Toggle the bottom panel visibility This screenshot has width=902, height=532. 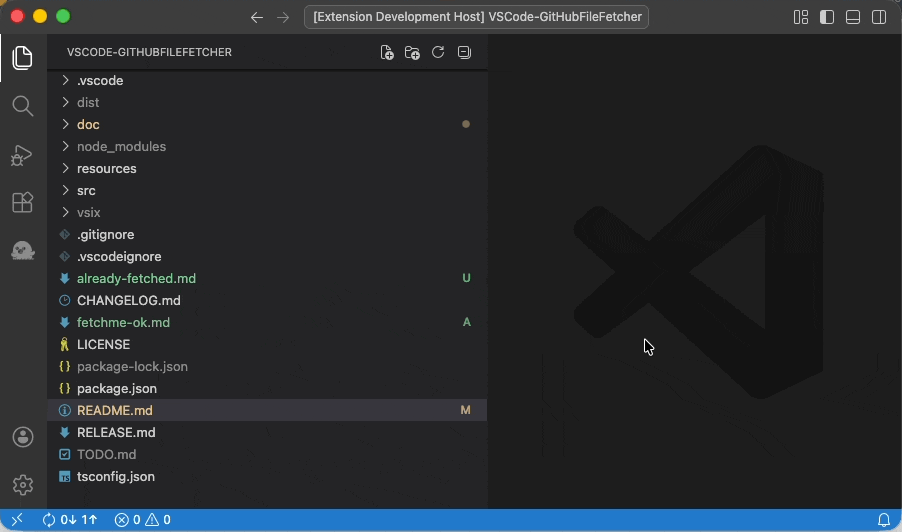(x=853, y=17)
